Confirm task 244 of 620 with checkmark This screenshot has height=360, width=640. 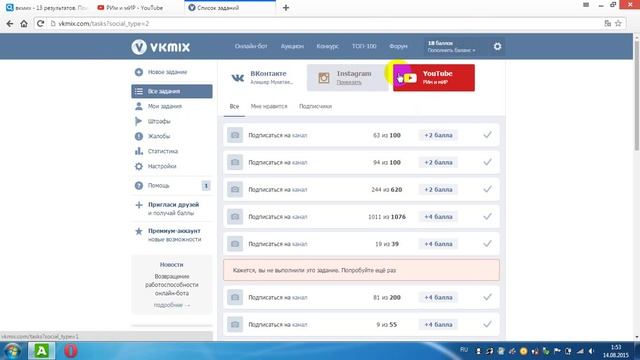487,189
